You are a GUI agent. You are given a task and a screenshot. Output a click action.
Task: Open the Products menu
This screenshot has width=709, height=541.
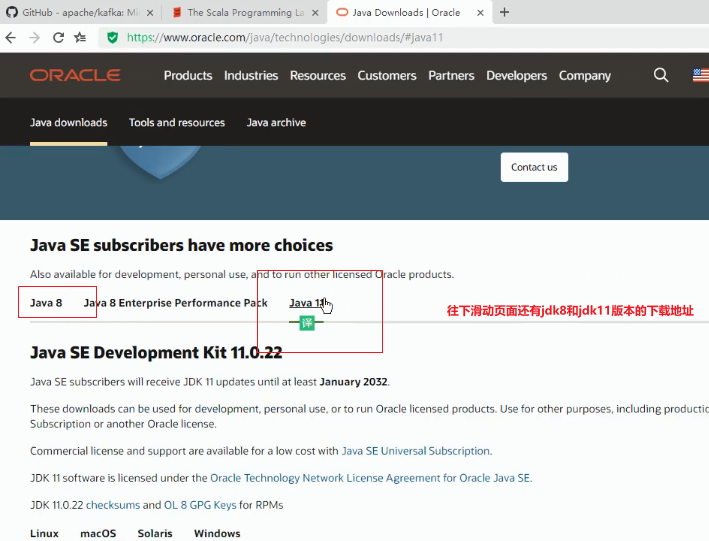coord(188,76)
